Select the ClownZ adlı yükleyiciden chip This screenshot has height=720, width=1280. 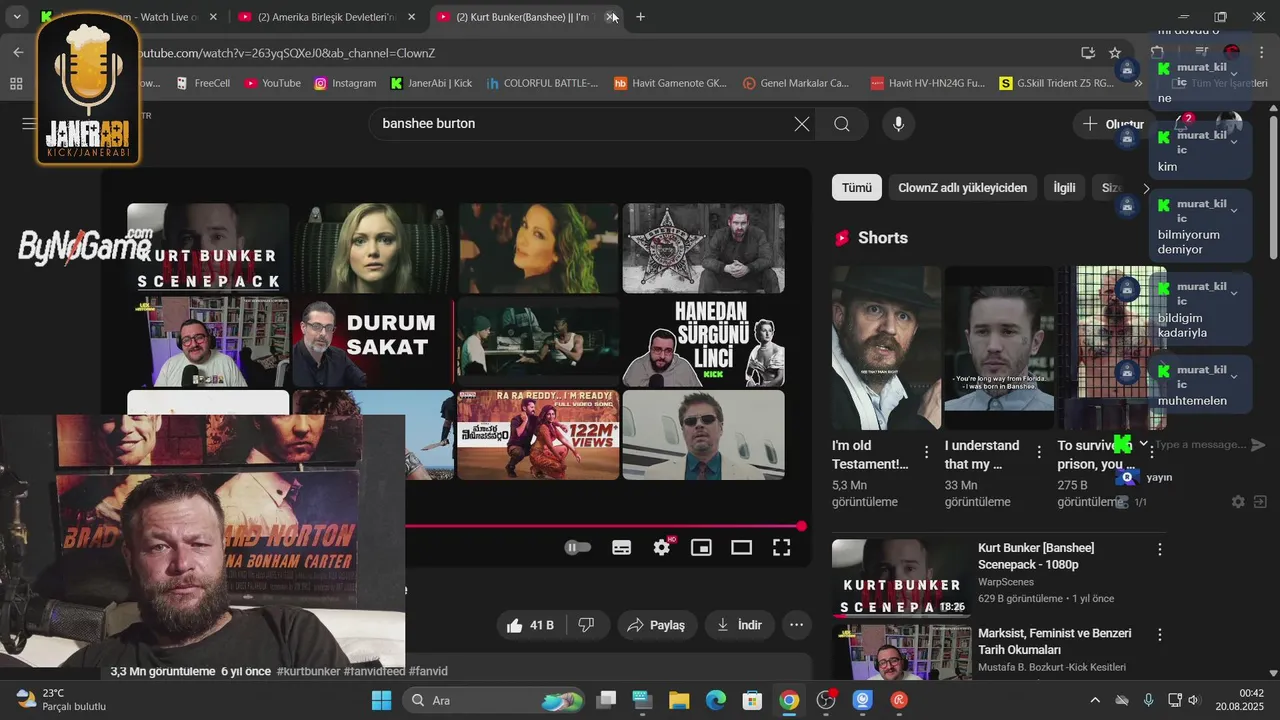pyautogui.click(x=962, y=187)
